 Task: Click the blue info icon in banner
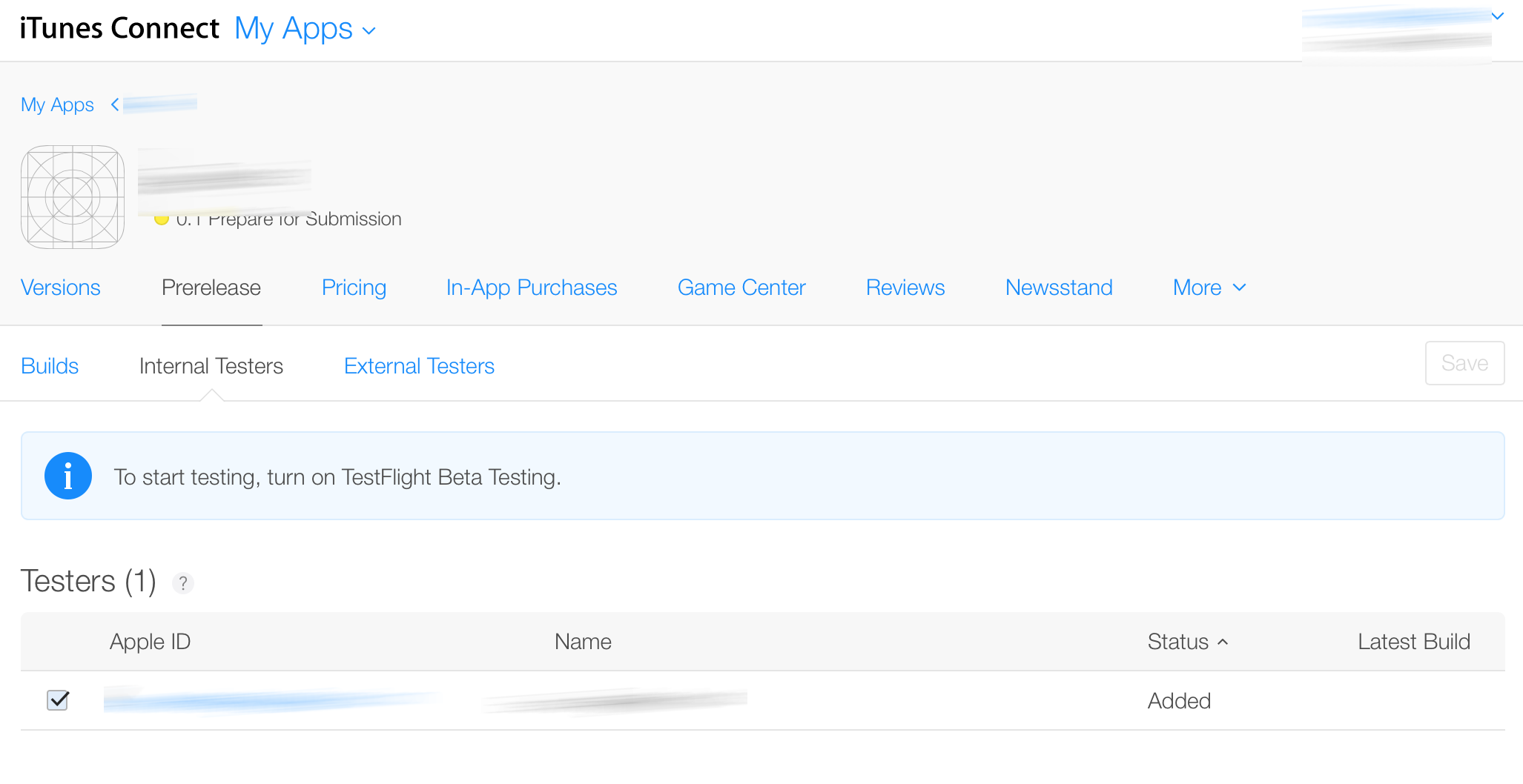click(68, 476)
